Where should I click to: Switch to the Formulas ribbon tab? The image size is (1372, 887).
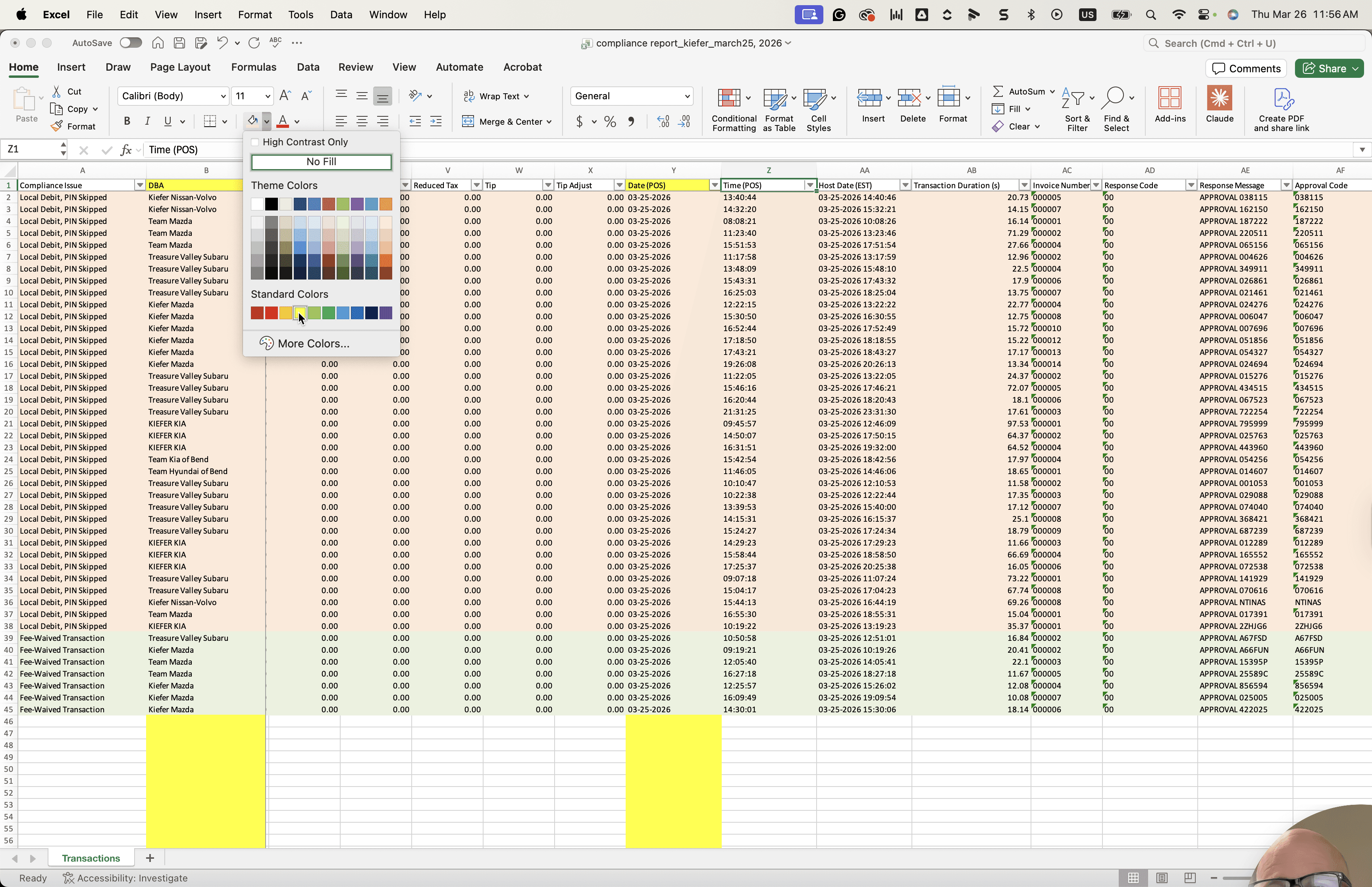point(253,67)
